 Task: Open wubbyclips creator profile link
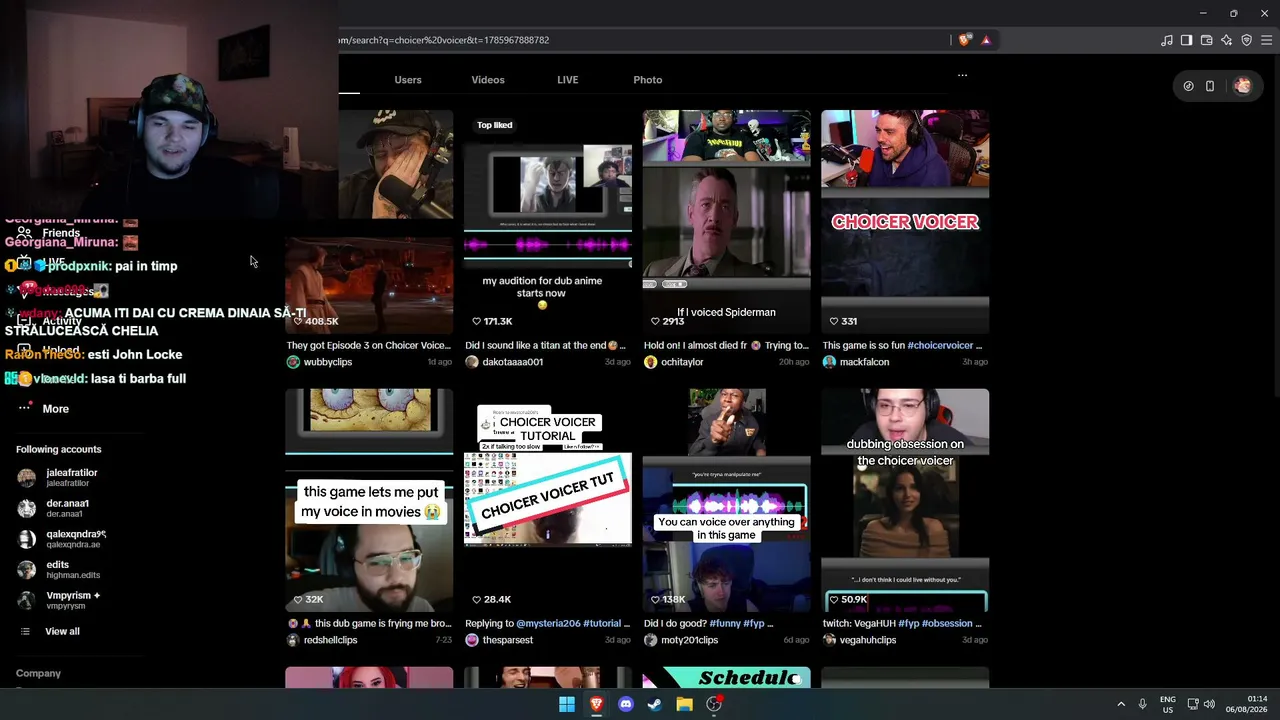(x=328, y=362)
